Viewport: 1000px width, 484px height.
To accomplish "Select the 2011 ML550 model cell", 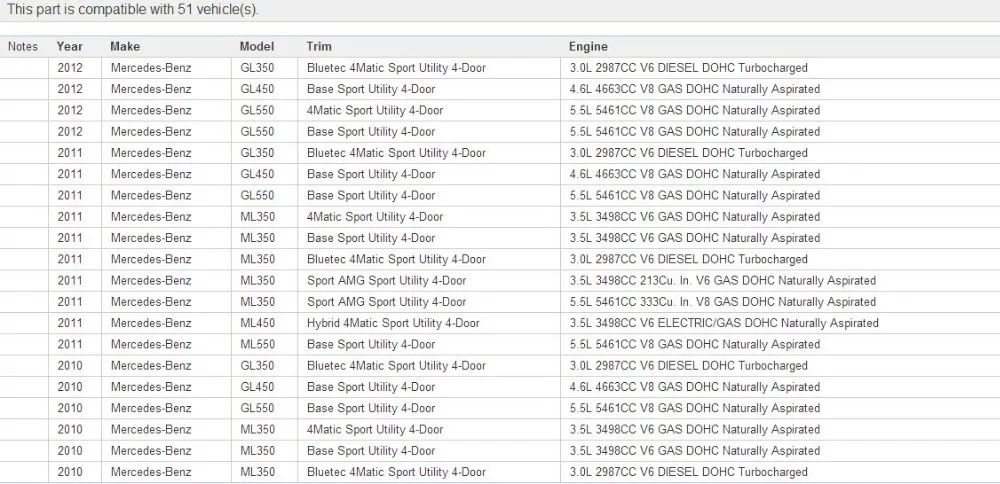I will (x=264, y=344).
